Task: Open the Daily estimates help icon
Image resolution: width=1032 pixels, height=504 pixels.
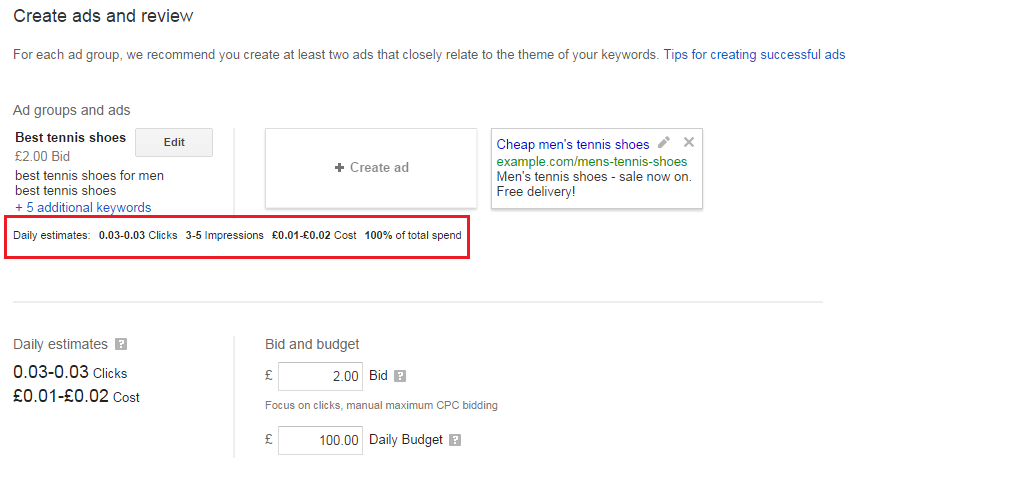Action: tap(120, 344)
